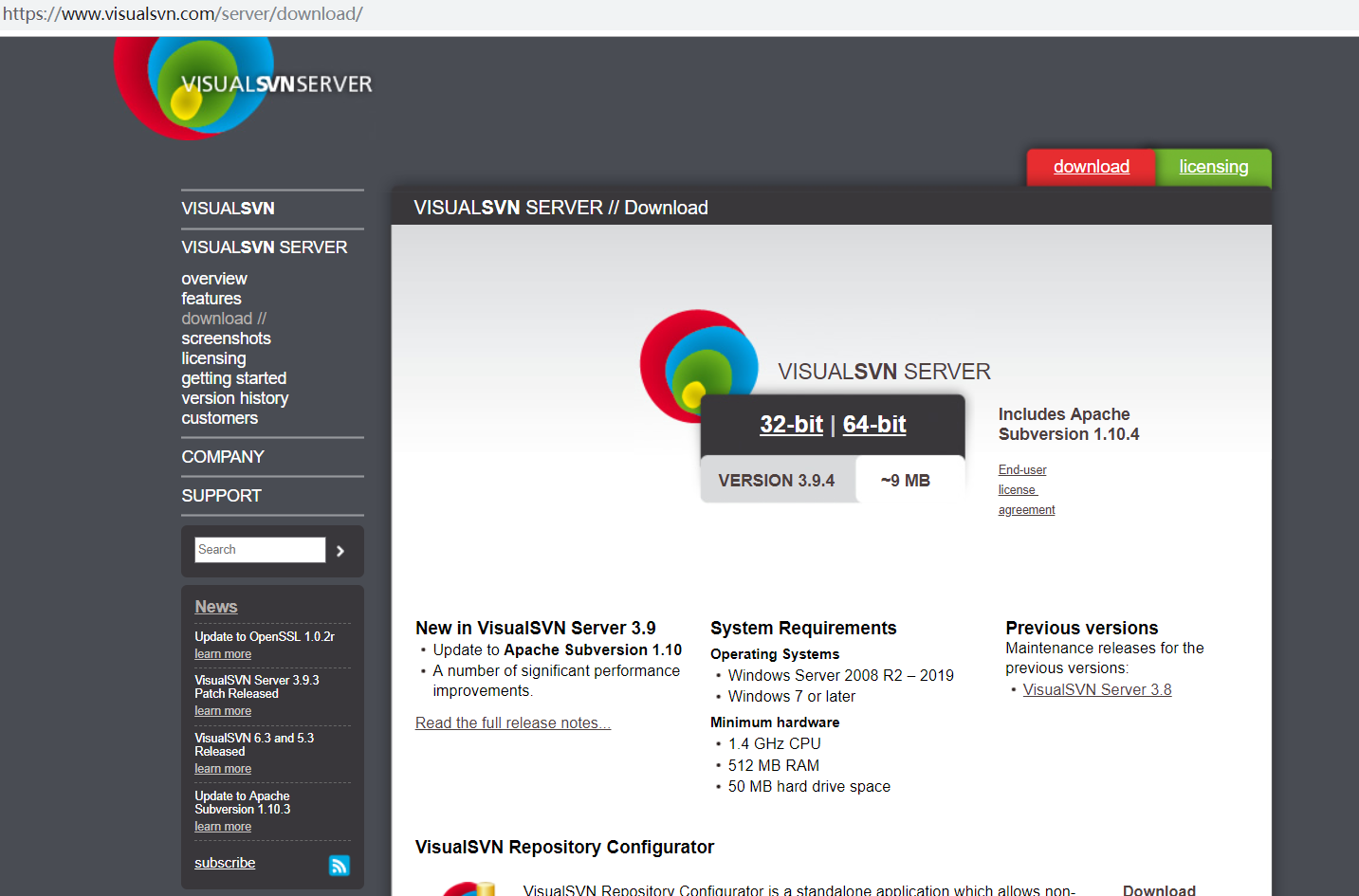Click the '1.4 GHz CPU' requirement
Viewport: 1359px width, 896px height.
pyautogui.click(x=775, y=744)
